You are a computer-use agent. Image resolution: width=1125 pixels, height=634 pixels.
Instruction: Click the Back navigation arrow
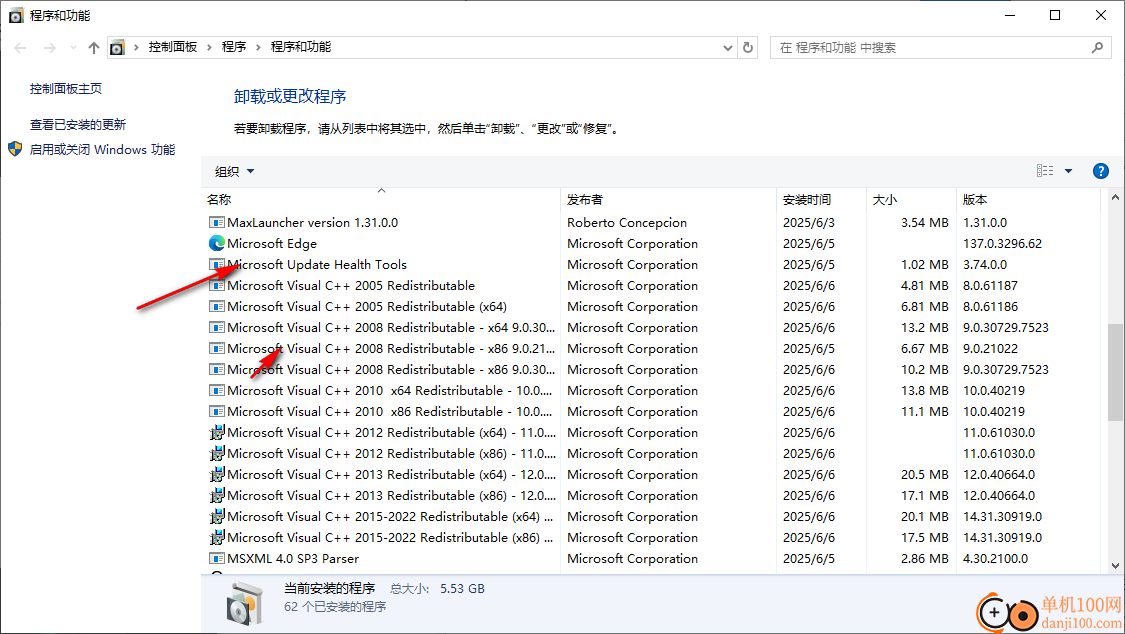(x=20, y=47)
